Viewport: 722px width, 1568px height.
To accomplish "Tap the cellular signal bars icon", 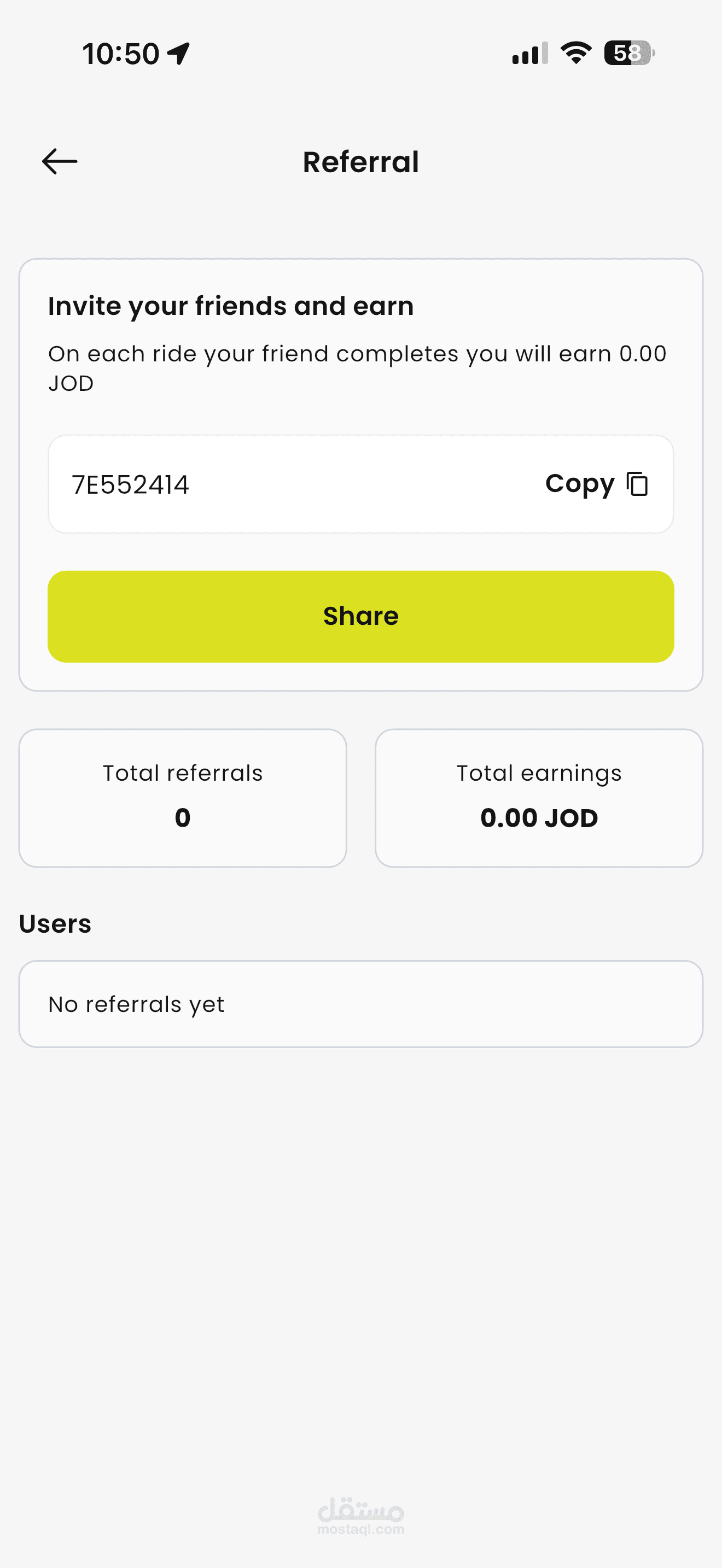I will pos(529,54).
